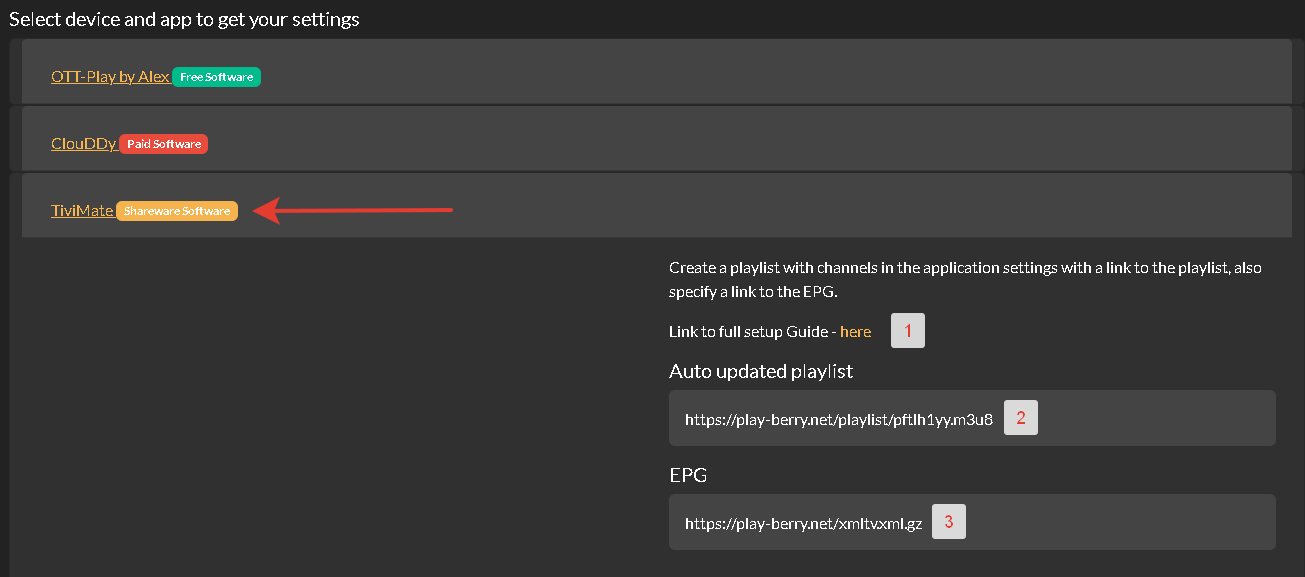Click the number 3 marker beside EPG URL
Screen dimensions: 1305x577
[x=949, y=522]
